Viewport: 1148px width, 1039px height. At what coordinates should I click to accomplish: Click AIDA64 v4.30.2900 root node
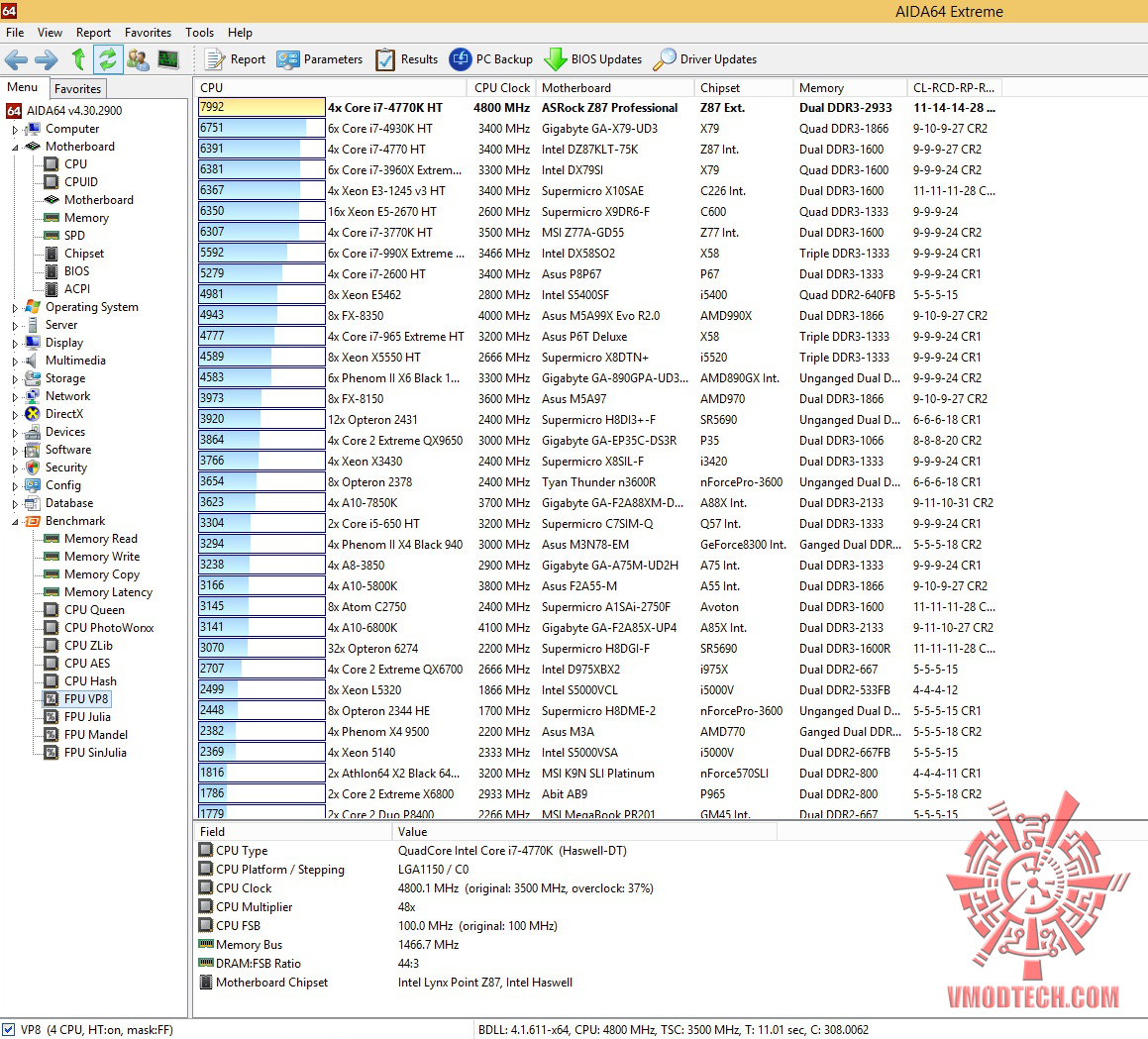pos(74,111)
